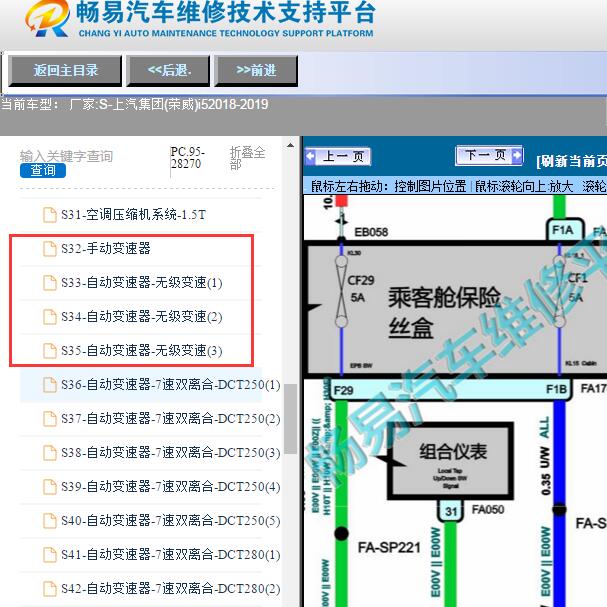Click the 刷新当前页 refresh link
Screen dimensions: 607x607
[x=572, y=161]
